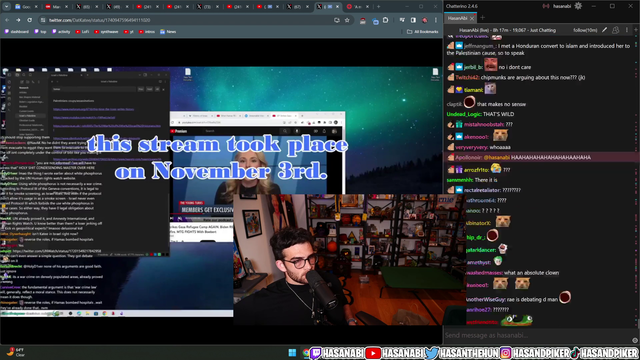Open intros bookmark
Screen dimensions: 640x360
[x=147, y=31]
